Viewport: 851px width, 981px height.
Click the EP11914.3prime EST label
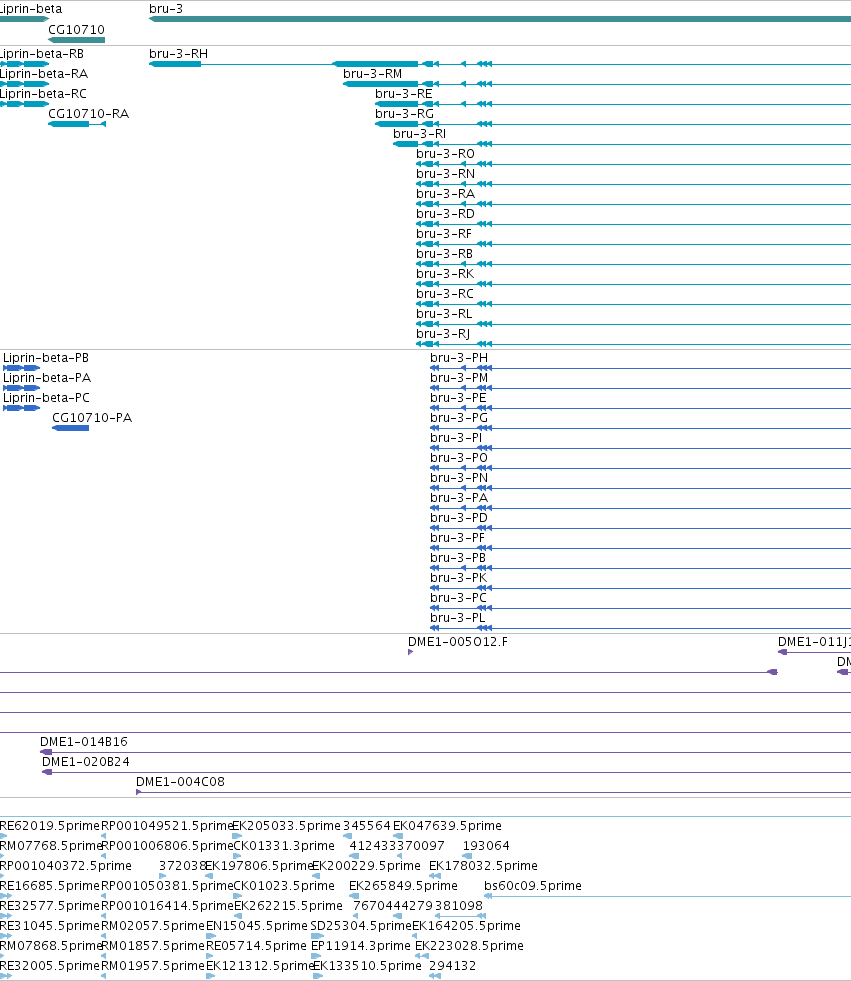(361, 946)
